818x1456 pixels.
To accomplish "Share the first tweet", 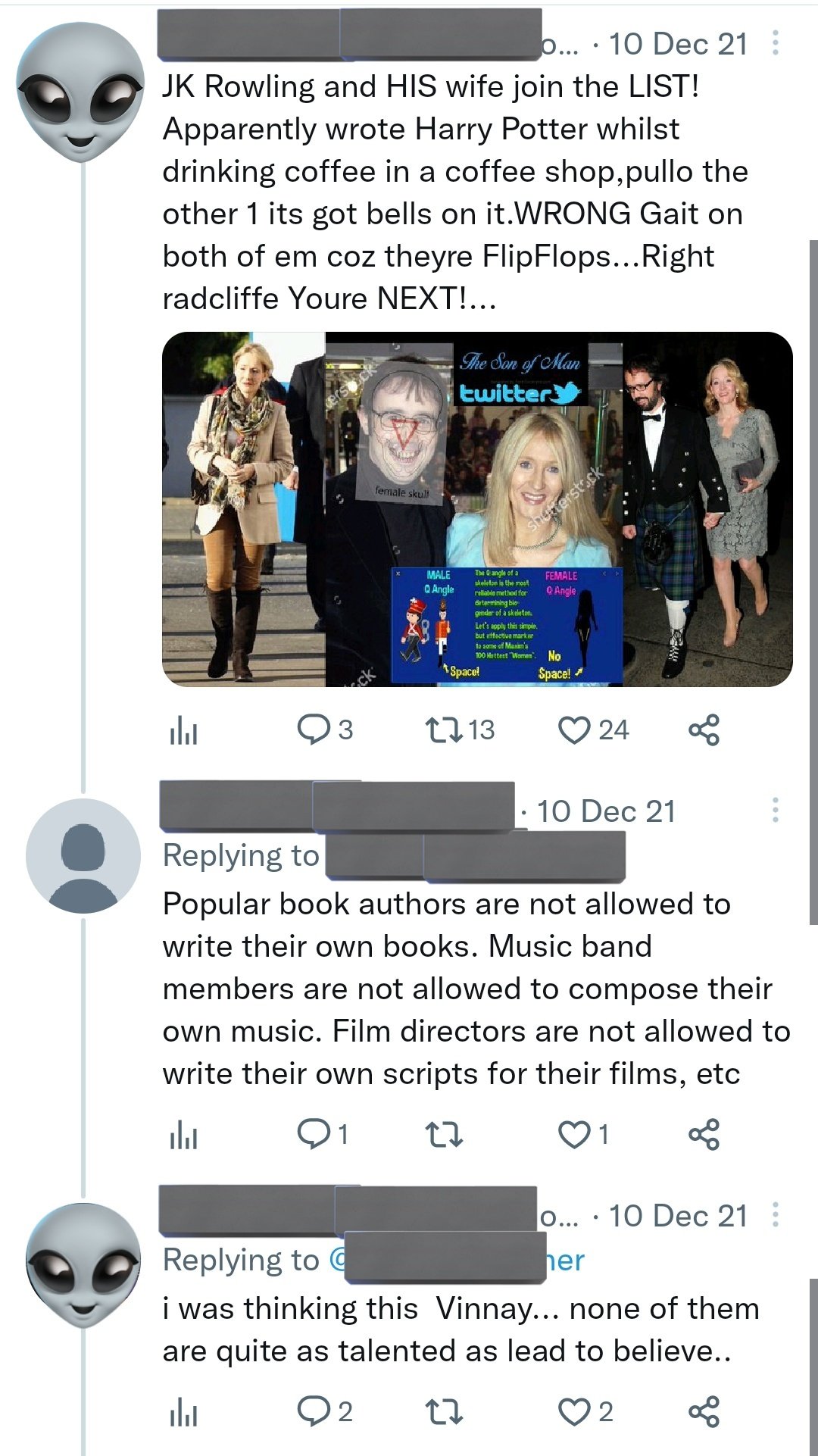I will [704, 730].
